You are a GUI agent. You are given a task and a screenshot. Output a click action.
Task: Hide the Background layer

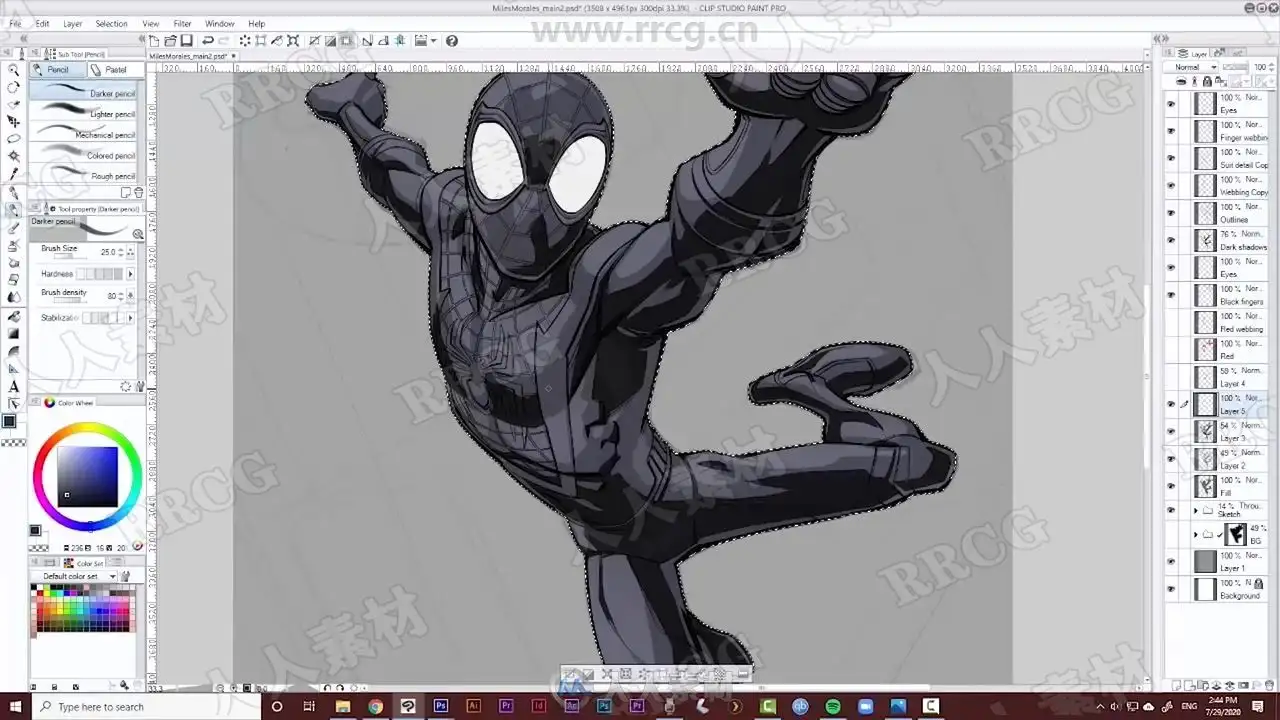pos(1171,589)
